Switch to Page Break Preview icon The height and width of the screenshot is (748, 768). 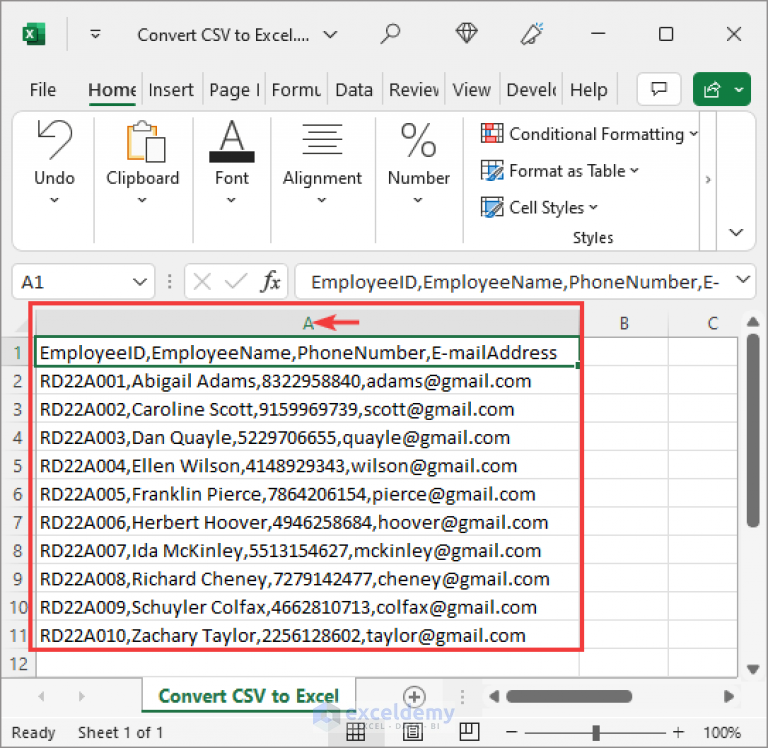click(x=469, y=732)
